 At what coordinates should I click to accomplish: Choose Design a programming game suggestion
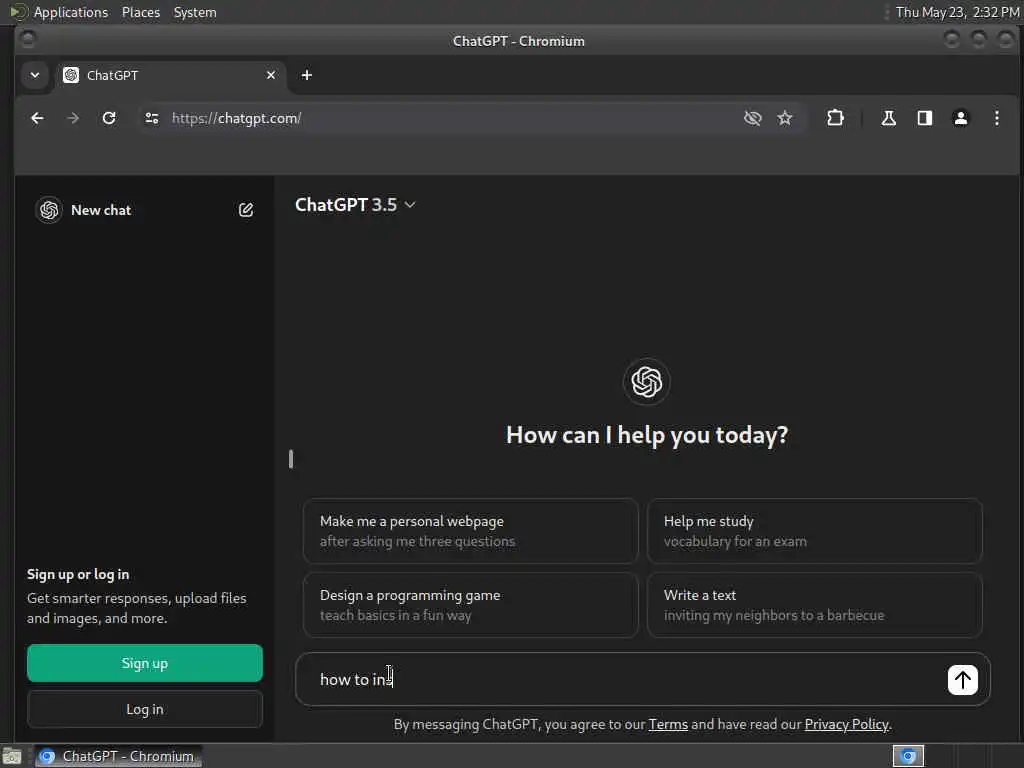coord(470,605)
